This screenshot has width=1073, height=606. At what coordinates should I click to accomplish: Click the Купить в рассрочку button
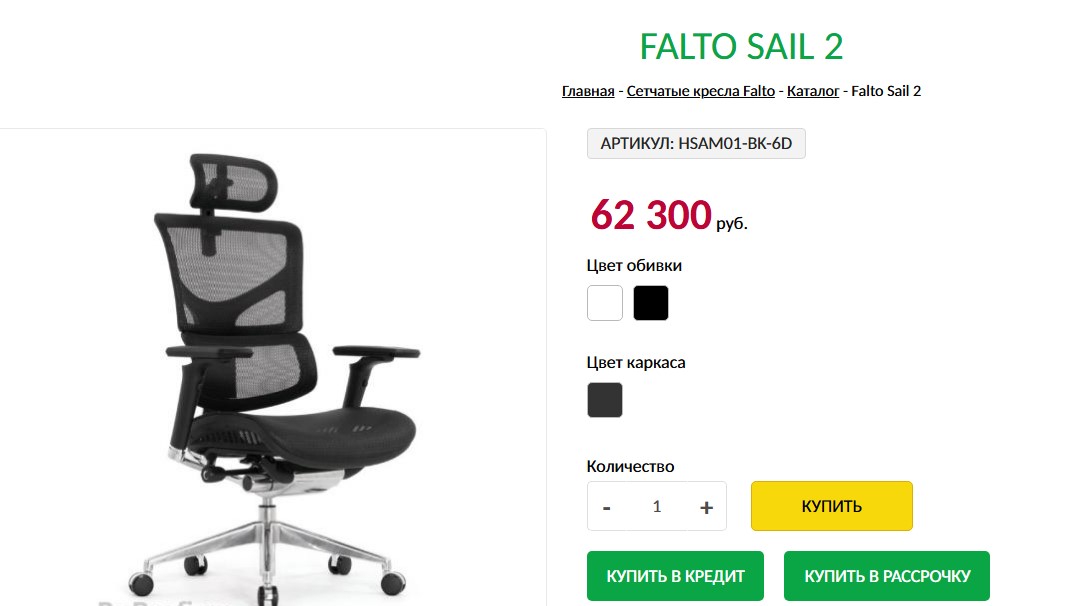pos(887,576)
